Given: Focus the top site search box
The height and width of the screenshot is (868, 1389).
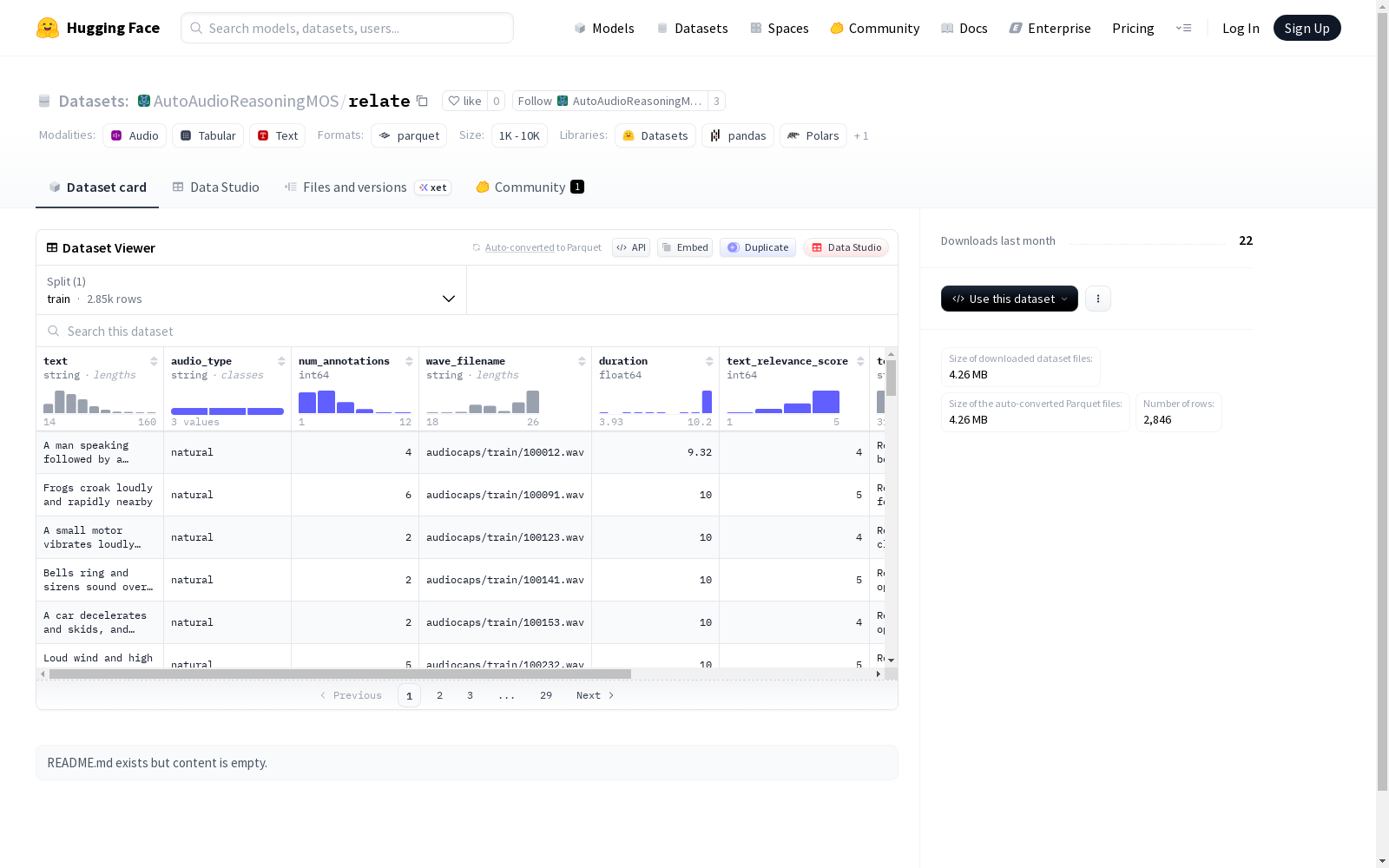Looking at the screenshot, I should pos(347,28).
